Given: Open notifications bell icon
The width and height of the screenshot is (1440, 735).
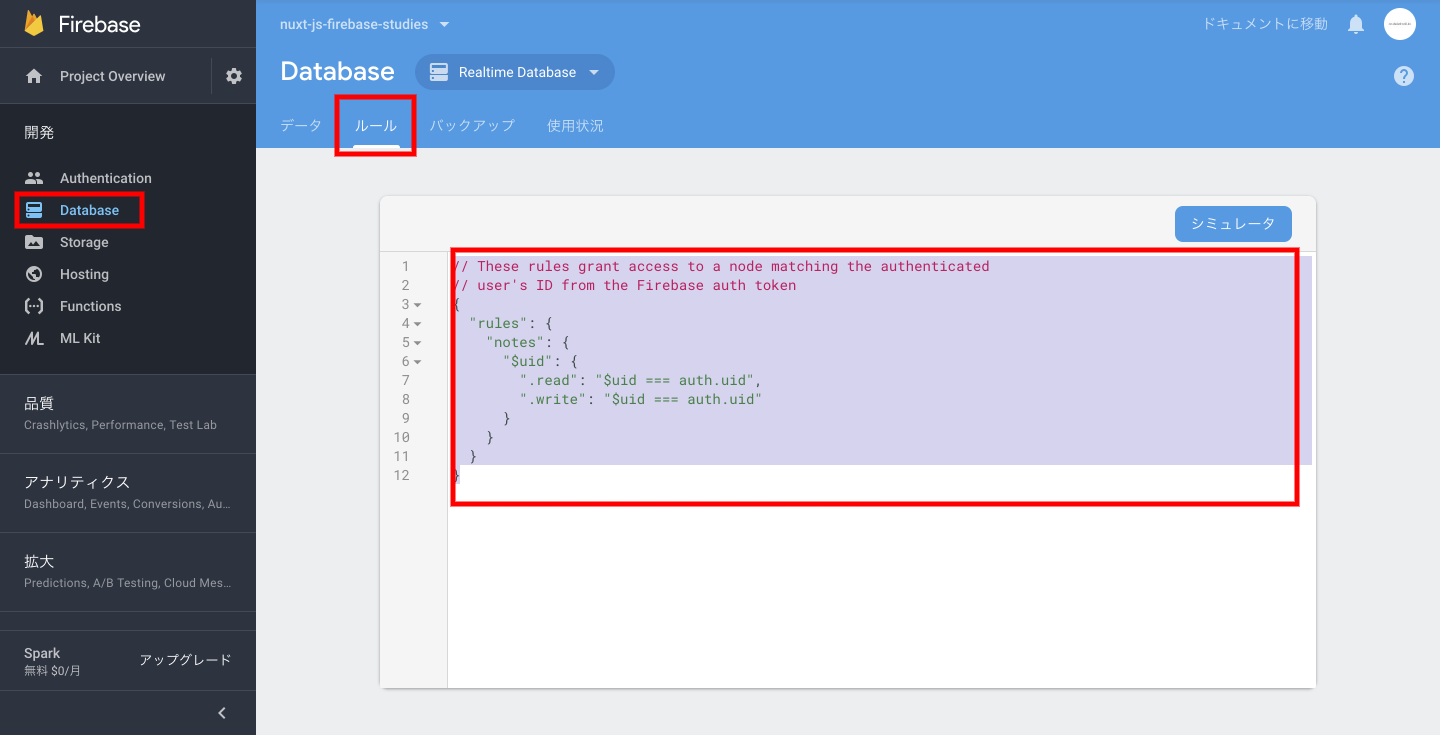Looking at the screenshot, I should 1356,24.
